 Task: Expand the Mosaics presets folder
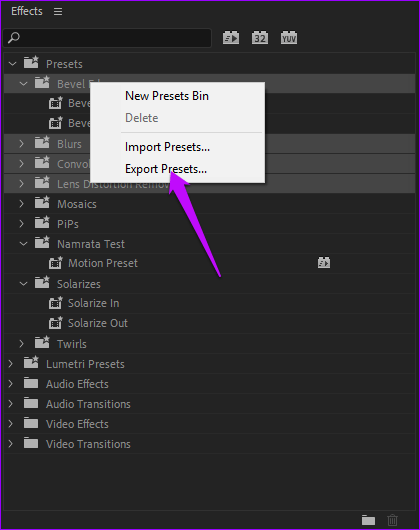[22, 204]
